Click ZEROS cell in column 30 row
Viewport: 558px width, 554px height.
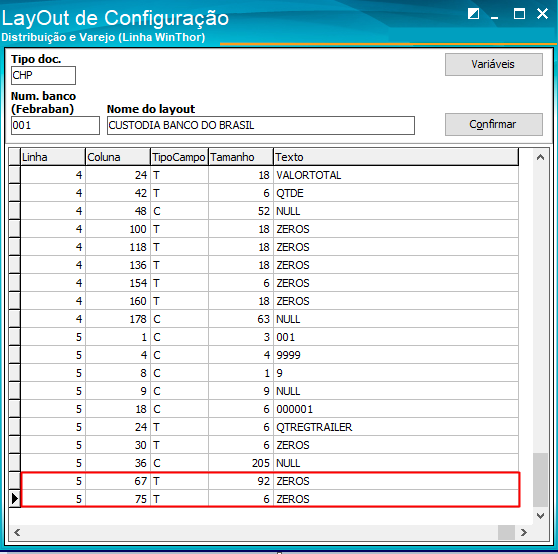(396, 445)
